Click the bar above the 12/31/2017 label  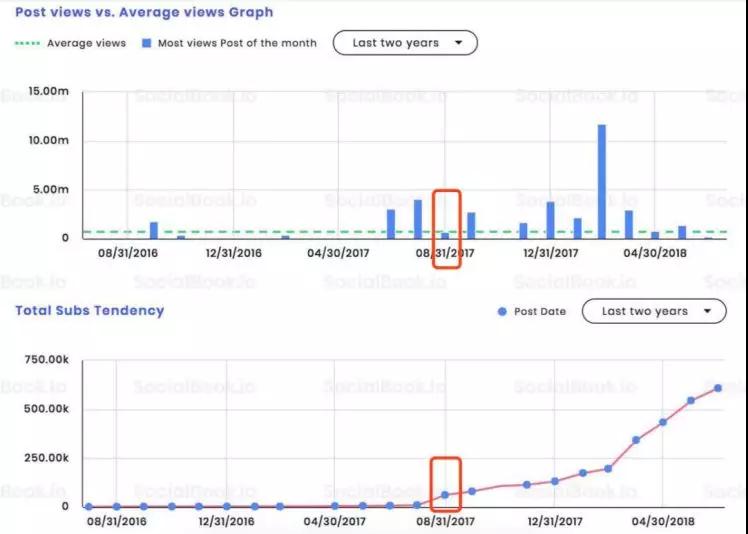tap(551, 220)
